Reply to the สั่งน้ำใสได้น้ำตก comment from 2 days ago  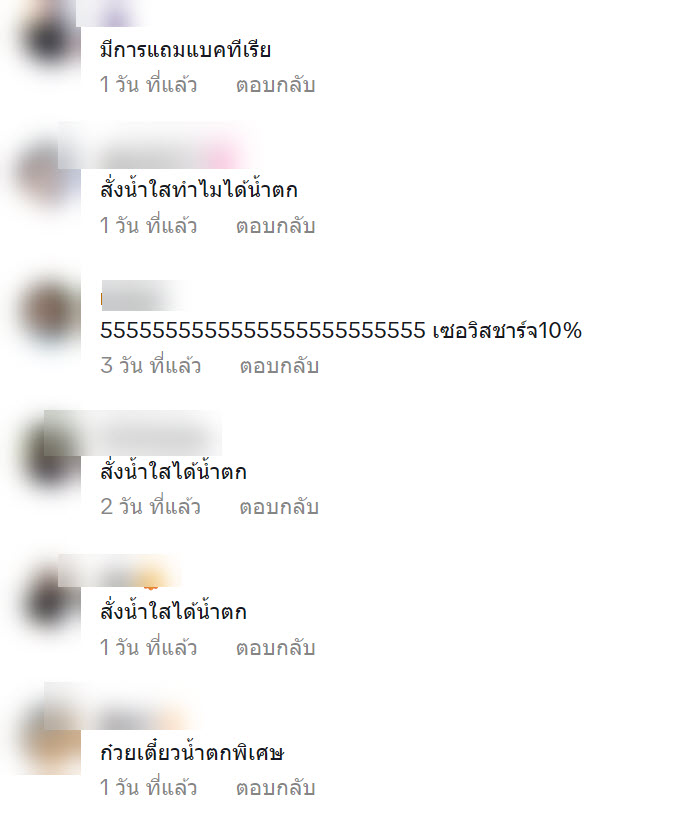[x=279, y=506]
